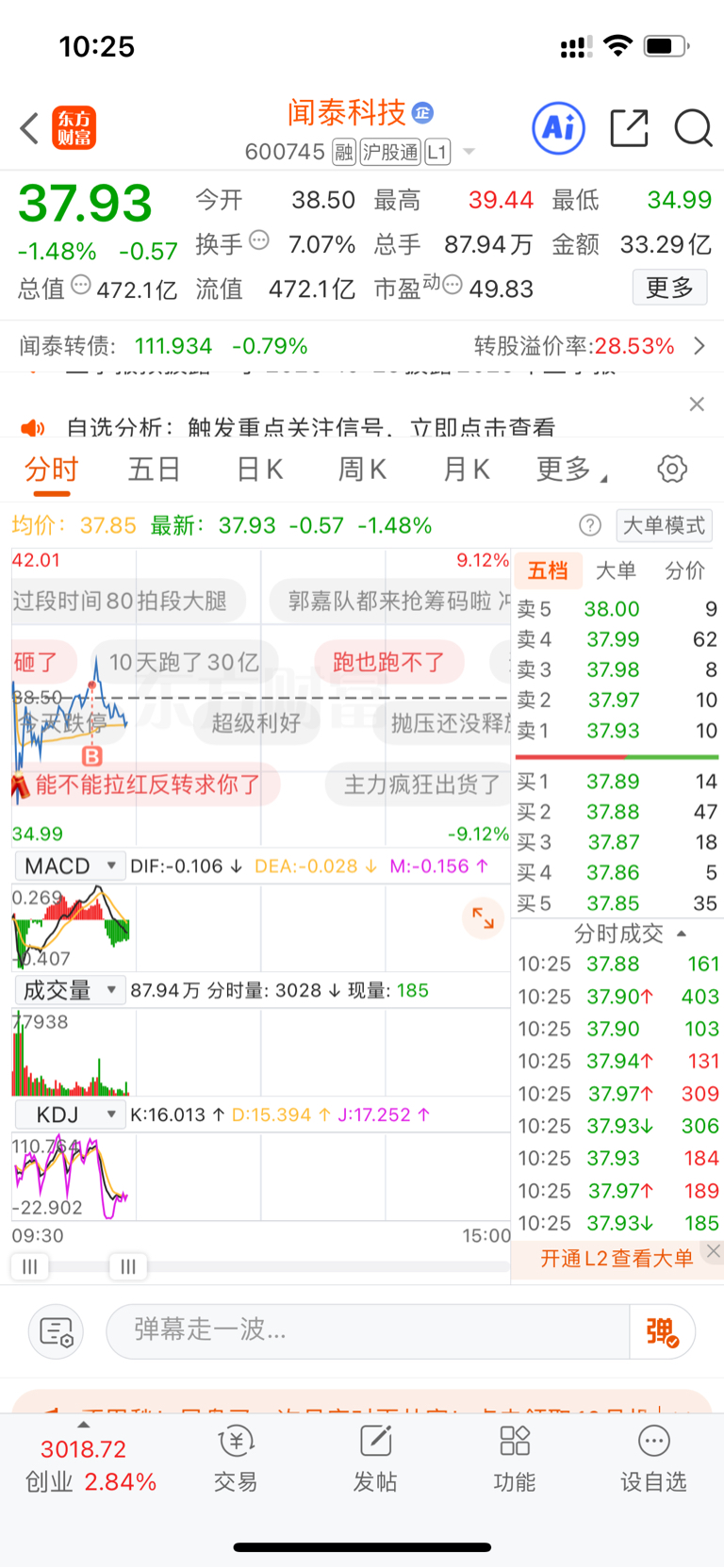Open 自选分析 signal notice text

point(311,428)
